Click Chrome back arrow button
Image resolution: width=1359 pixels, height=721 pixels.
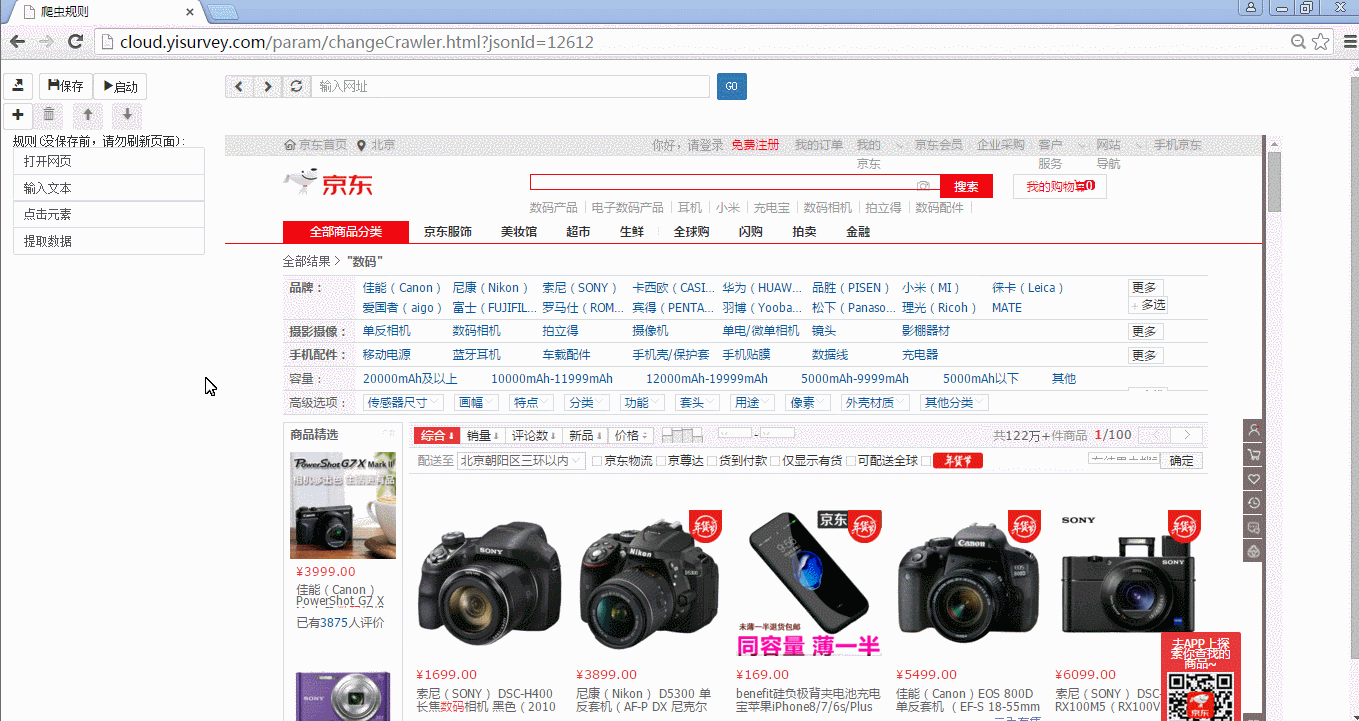[x=17, y=42]
